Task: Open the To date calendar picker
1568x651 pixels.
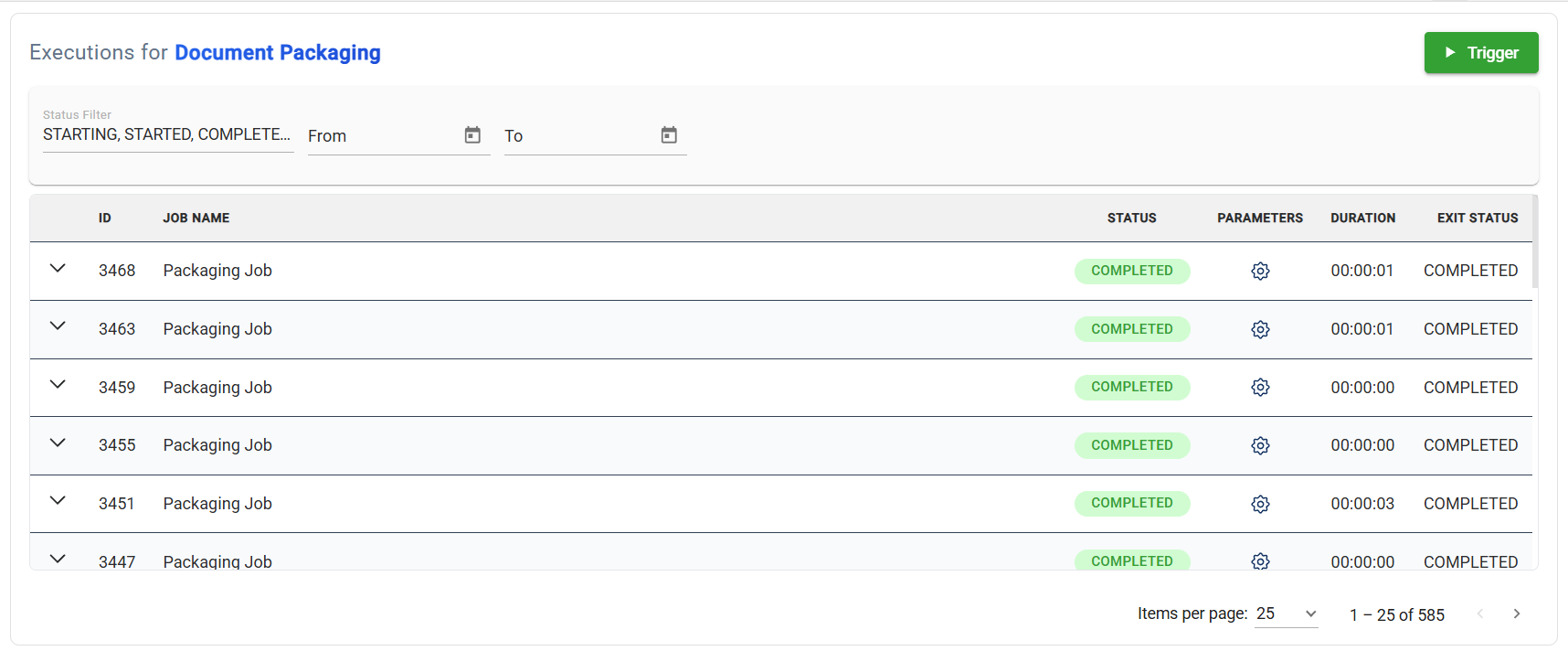Action: click(669, 135)
